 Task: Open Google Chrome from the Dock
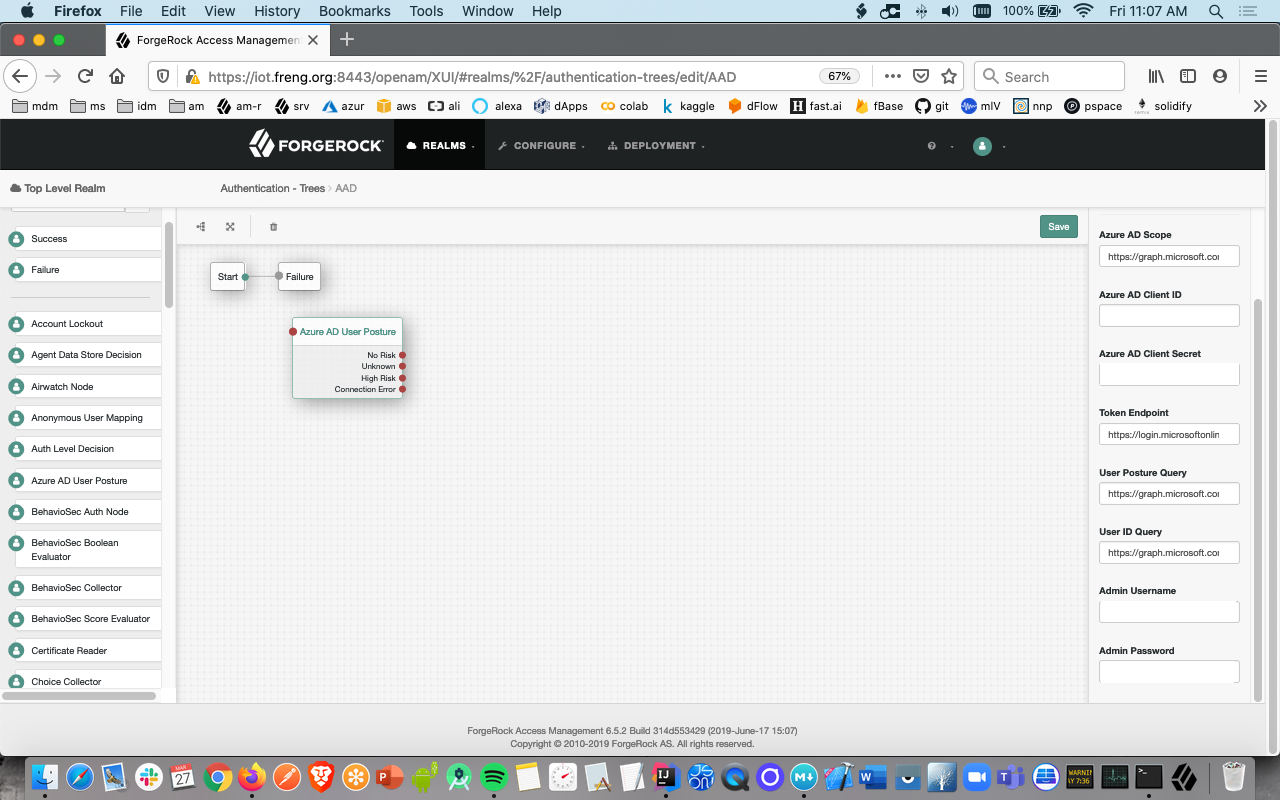pyautogui.click(x=218, y=777)
